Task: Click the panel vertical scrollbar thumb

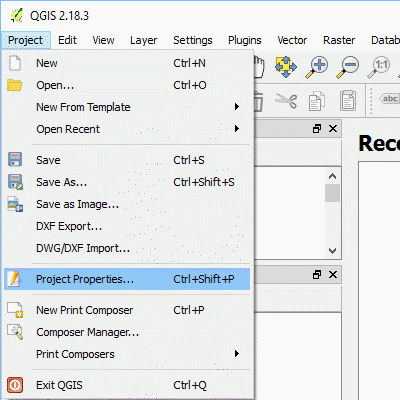Action: [332, 193]
